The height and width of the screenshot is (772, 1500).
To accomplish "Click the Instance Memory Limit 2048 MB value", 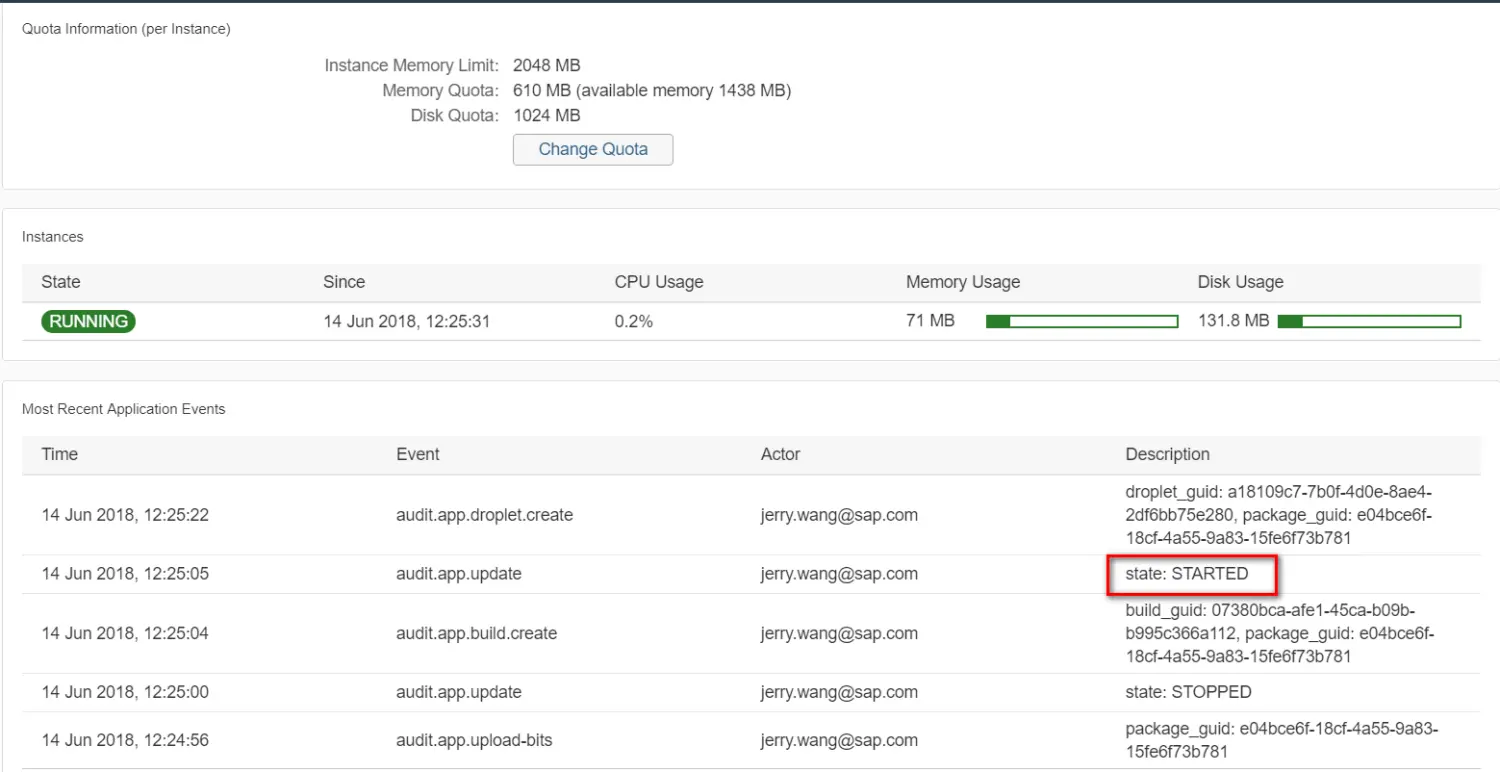I will tap(546, 65).
